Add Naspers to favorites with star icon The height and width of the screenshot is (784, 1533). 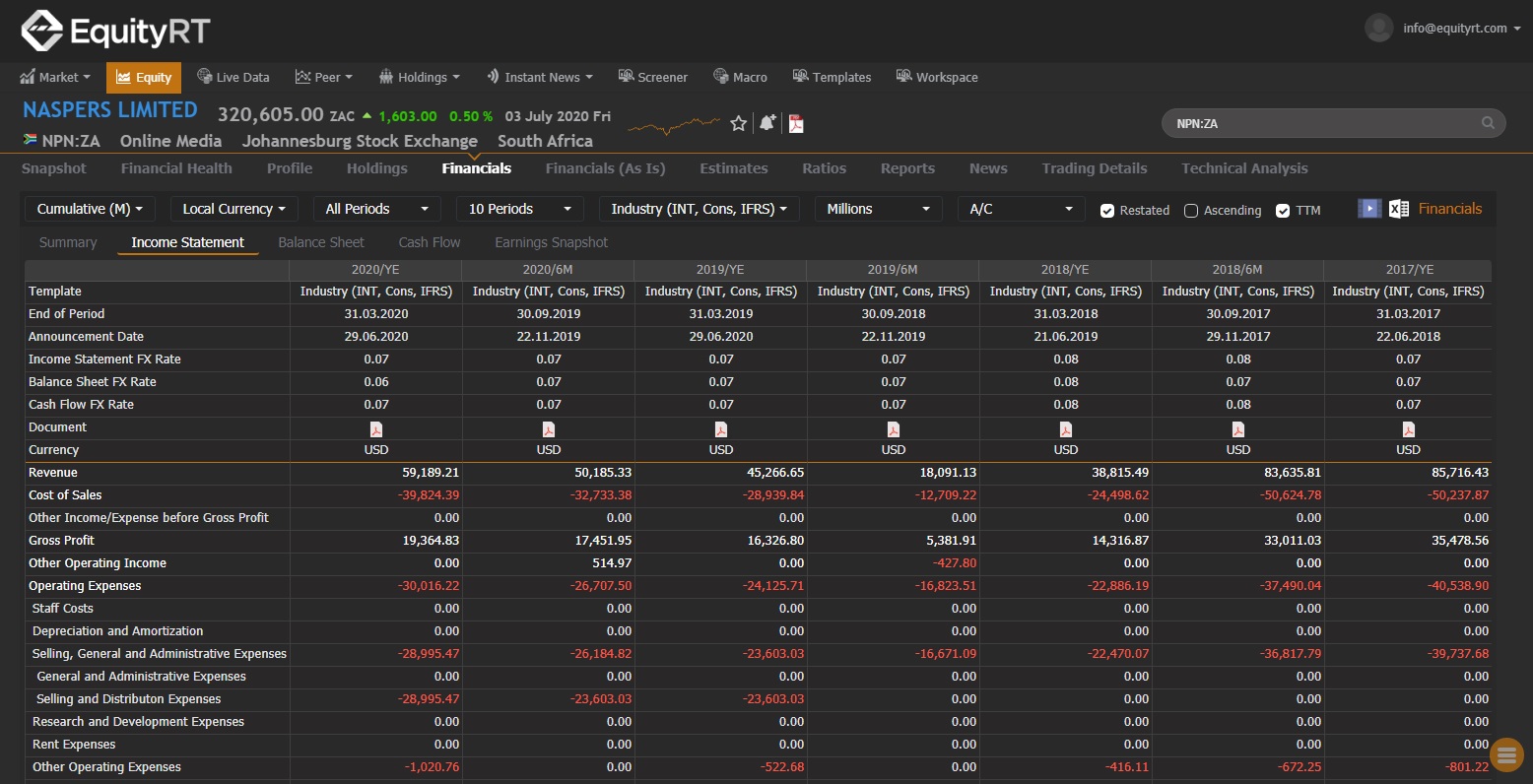[x=739, y=123]
